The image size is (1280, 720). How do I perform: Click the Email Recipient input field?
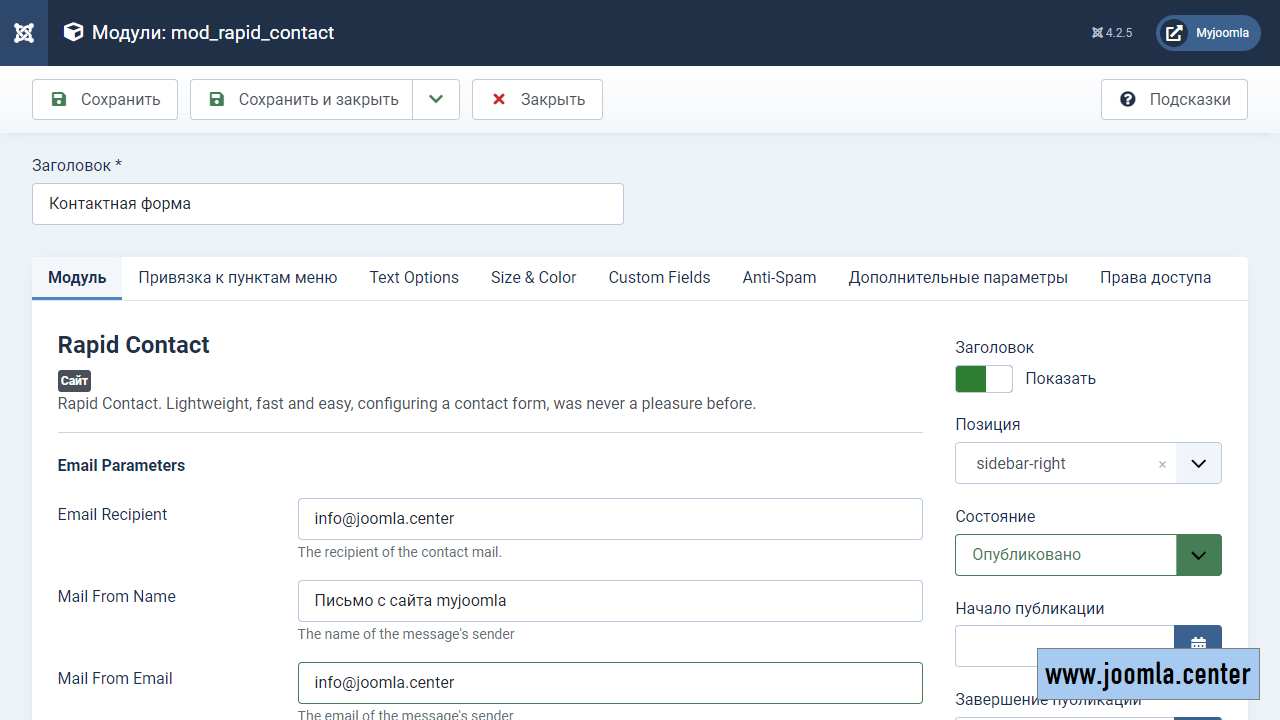[x=610, y=519]
